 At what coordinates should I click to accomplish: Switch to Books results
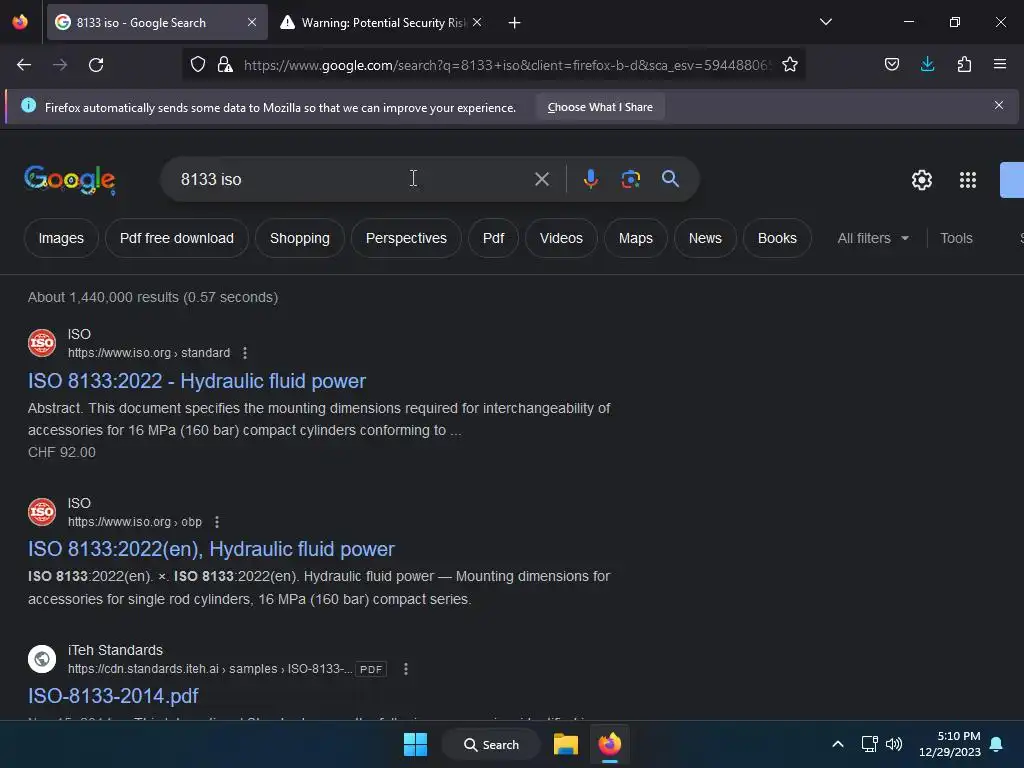pyautogui.click(x=777, y=238)
